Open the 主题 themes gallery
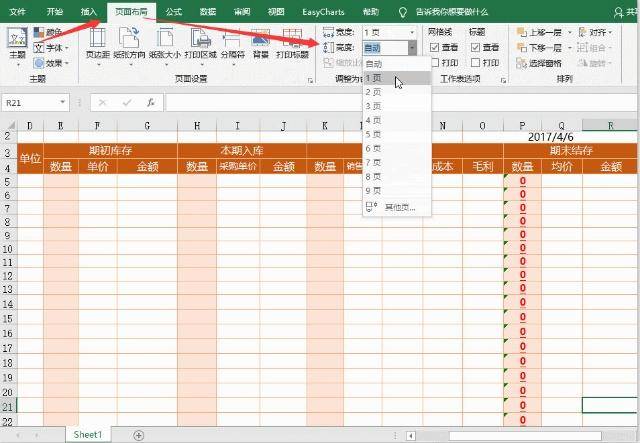The height and width of the screenshot is (443, 640). [17, 43]
